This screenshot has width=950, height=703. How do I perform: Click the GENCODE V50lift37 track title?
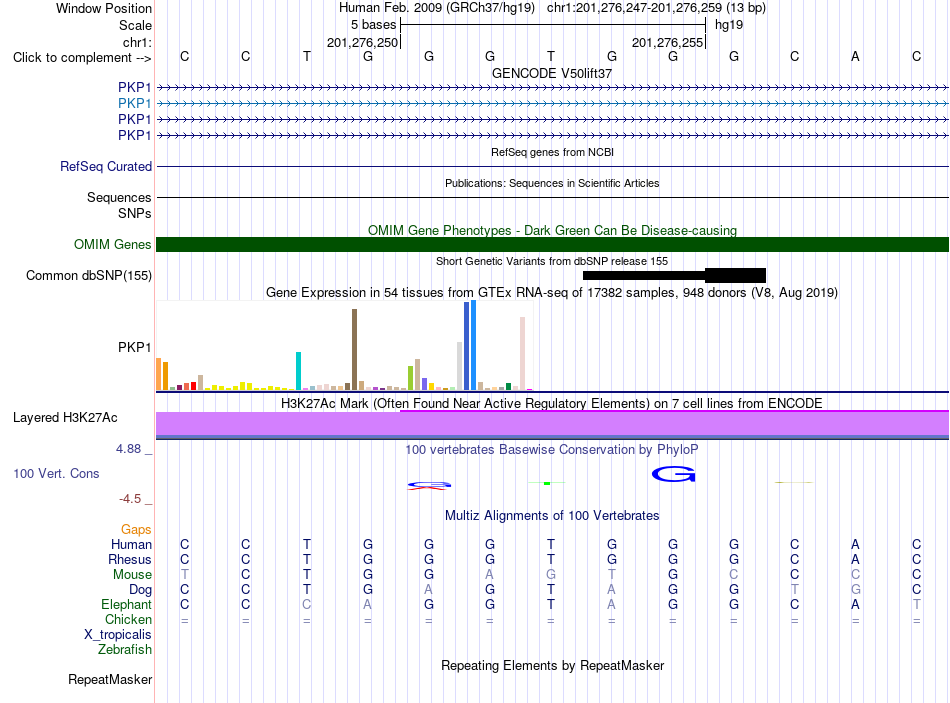tap(552, 73)
